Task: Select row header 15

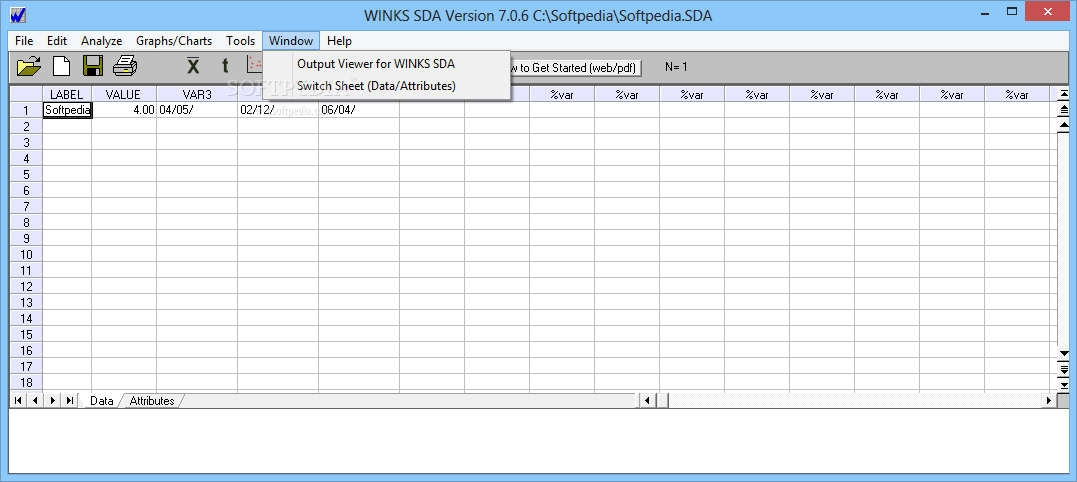Action: coord(26,334)
